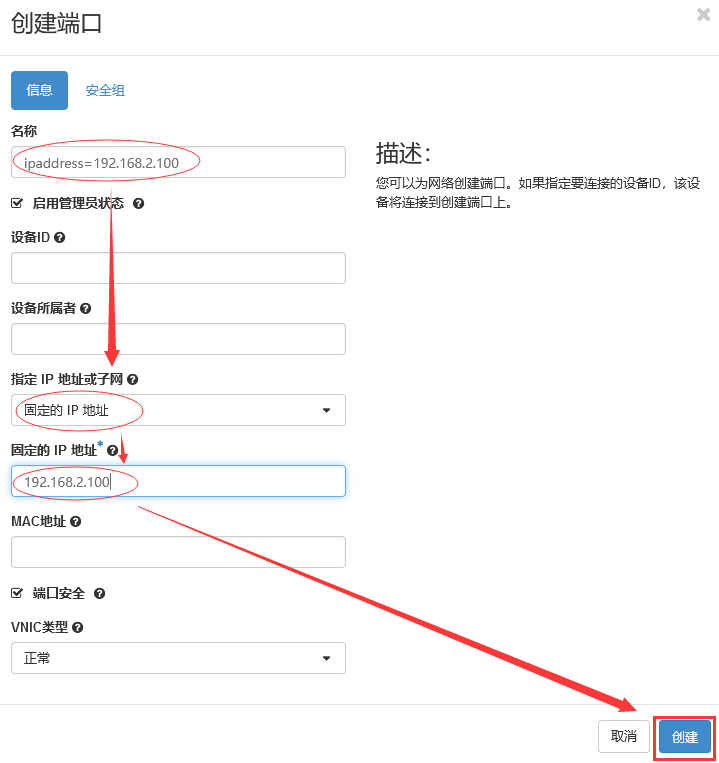Toggle the 启用管理员状态 checkbox
This screenshot has height=763, width=719.
point(17,203)
